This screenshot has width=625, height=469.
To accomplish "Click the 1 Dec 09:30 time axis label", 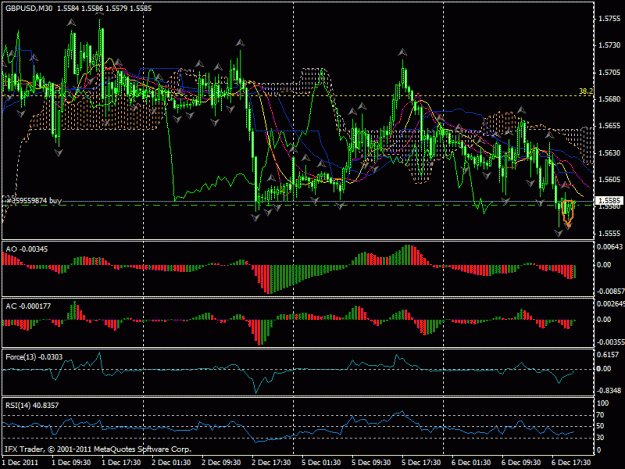I will point(71,462).
